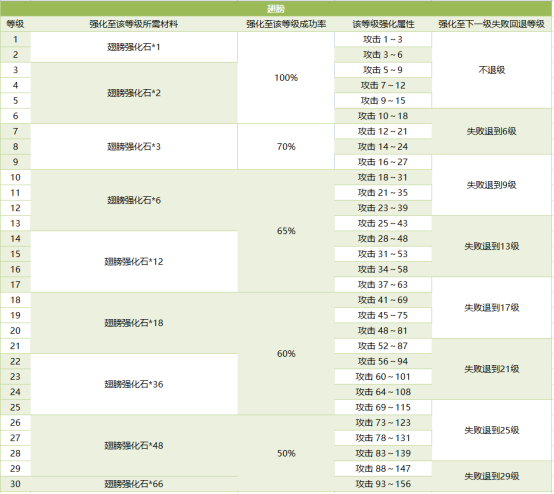Select the 攻击 7～12 attribute cell

[x=383, y=85]
